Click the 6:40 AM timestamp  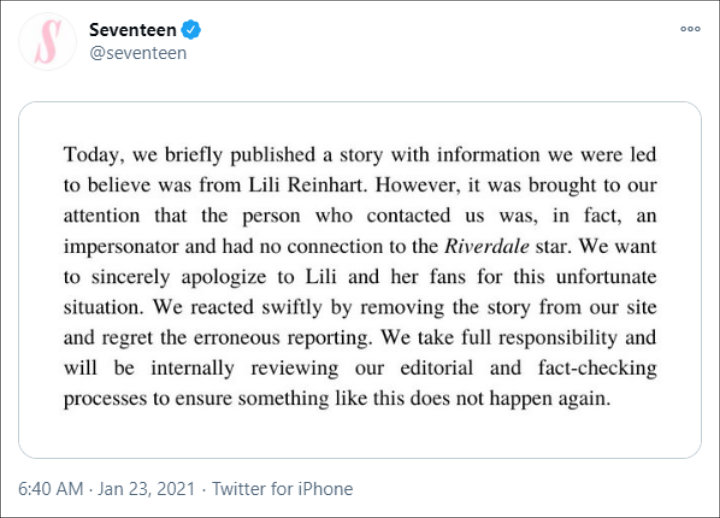[x=51, y=489]
